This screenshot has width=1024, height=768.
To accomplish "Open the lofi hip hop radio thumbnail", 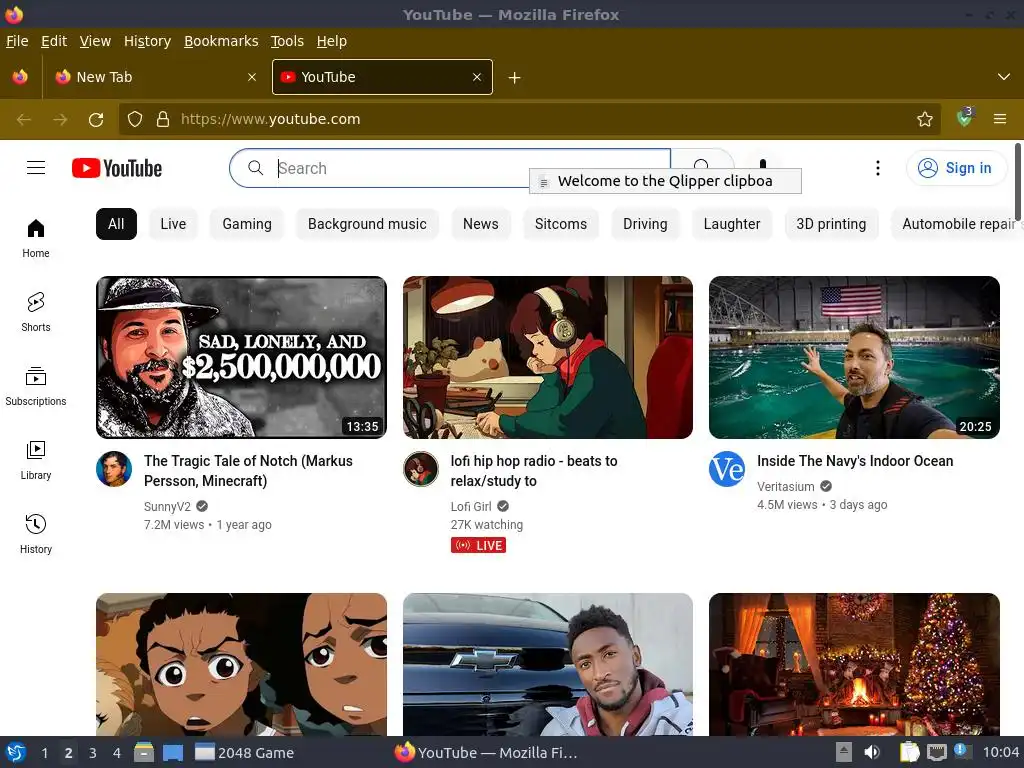I will point(548,357).
